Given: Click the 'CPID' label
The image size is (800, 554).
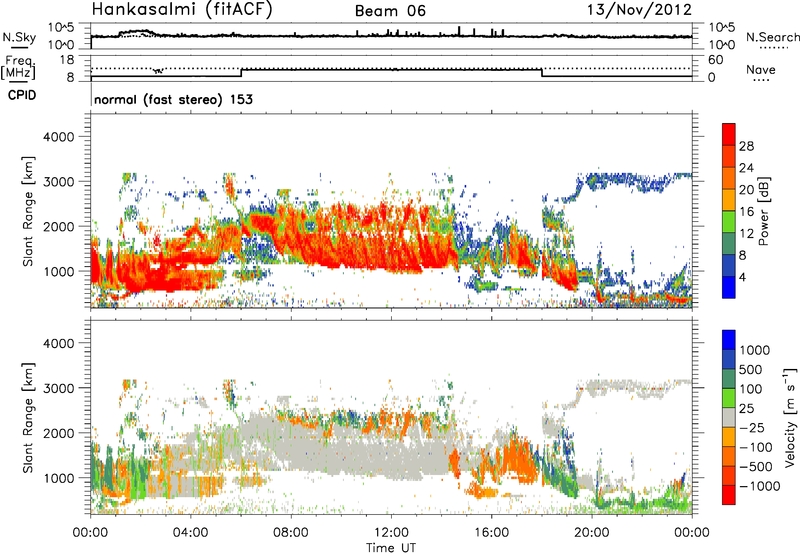Looking at the screenshot, I should coord(22,95).
